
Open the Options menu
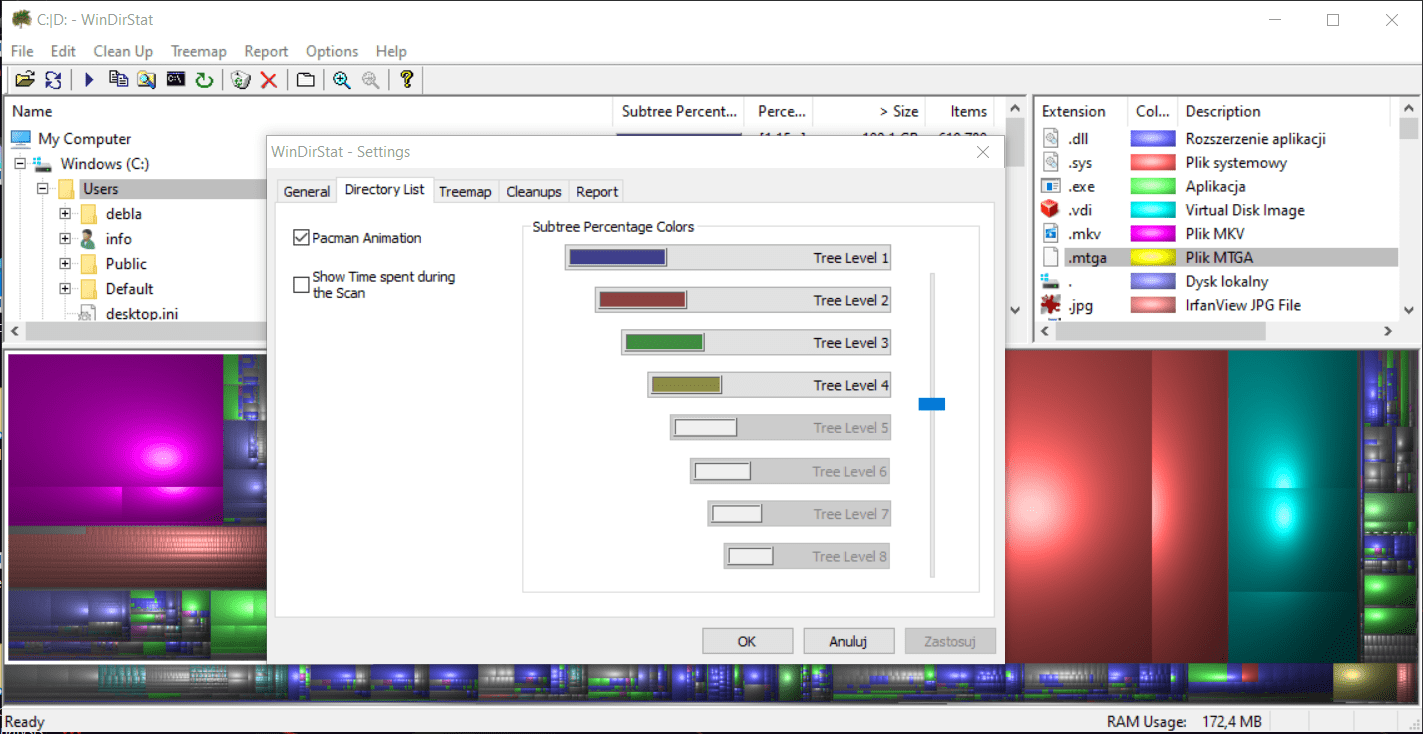(x=332, y=51)
